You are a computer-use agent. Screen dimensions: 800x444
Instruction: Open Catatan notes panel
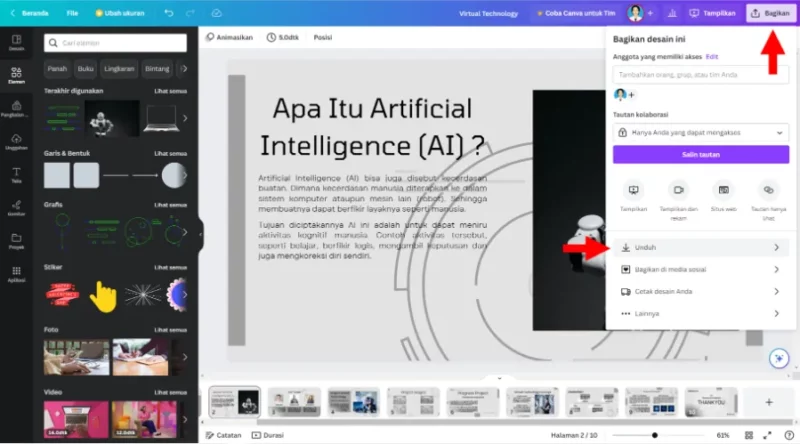[223, 435]
